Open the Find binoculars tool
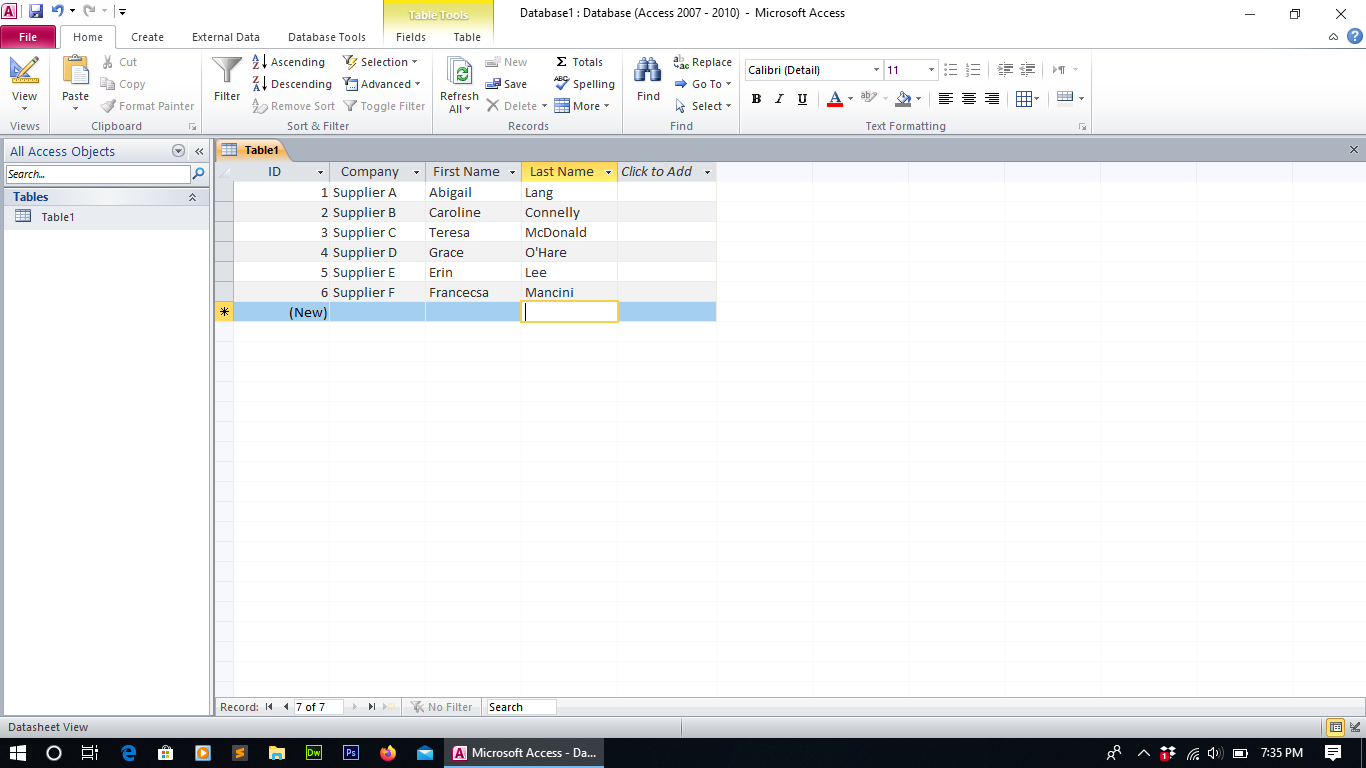Screen dimensions: 1366x768 648,70
